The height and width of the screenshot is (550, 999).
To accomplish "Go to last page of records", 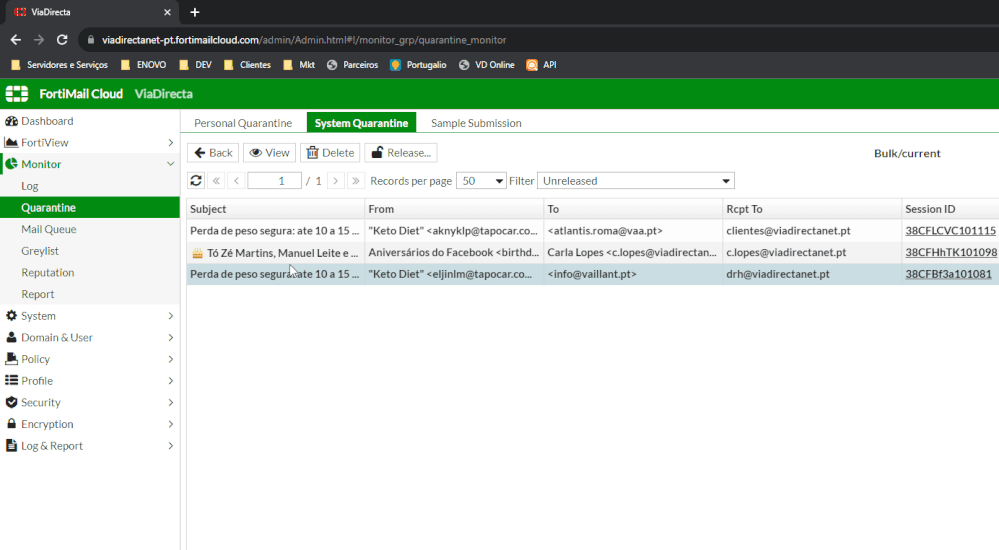I will tap(355, 181).
